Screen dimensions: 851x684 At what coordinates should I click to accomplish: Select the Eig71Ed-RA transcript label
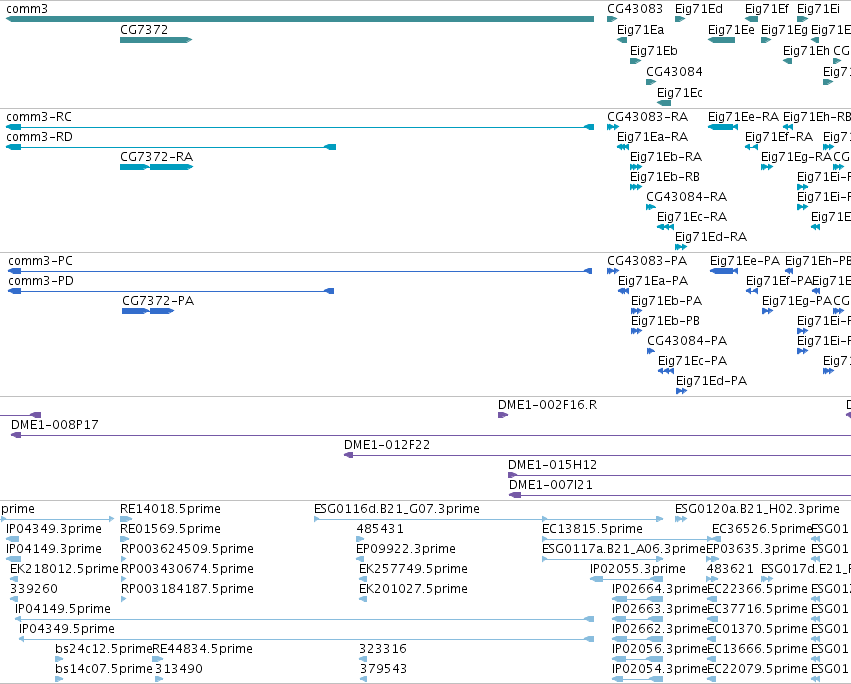point(710,237)
